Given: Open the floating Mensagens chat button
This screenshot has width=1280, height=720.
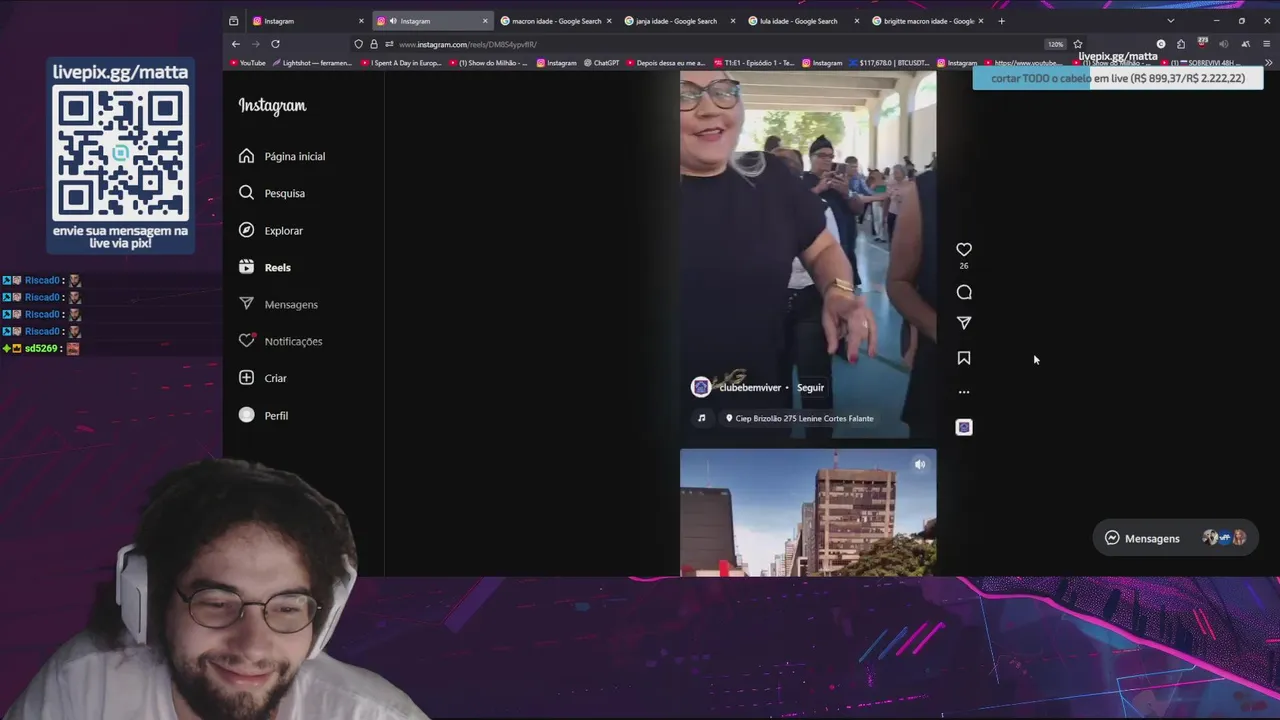Looking at the screenshot, I should (x=1174, y=538).
